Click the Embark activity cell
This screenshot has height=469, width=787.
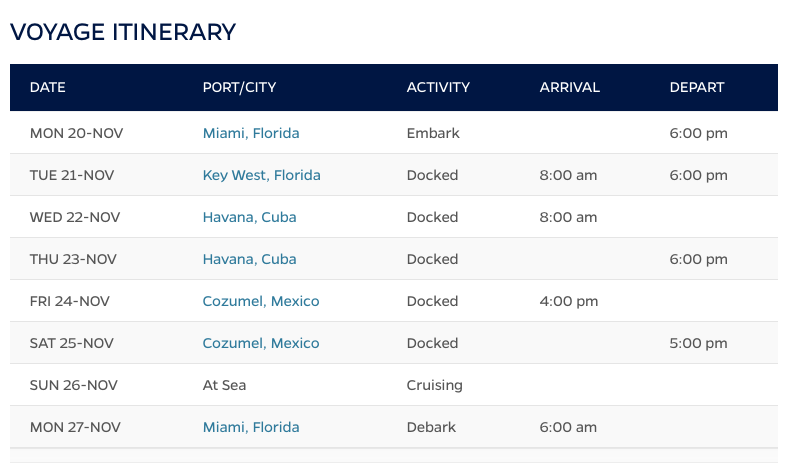(433, 133)
